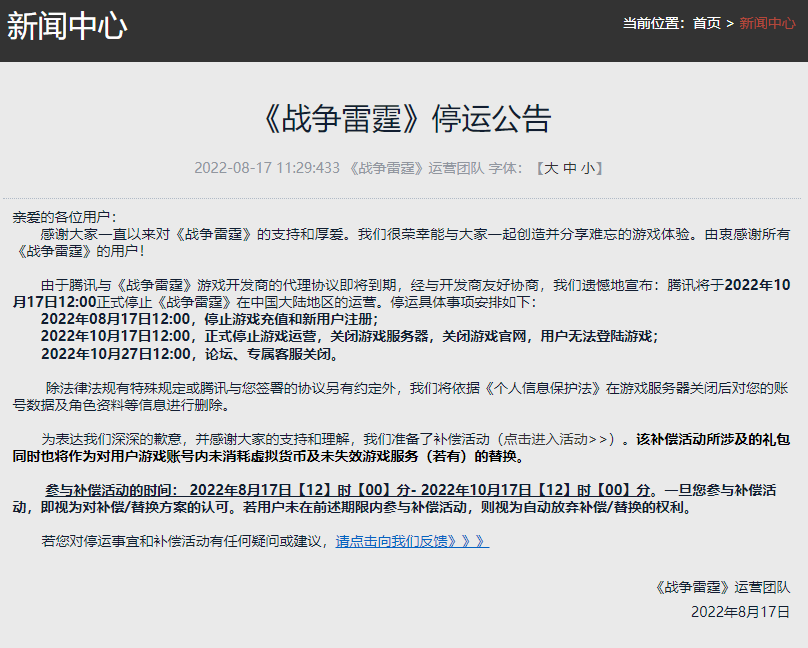Click the author 《战争雷霆》运营团队 beside the timestamp
The width and height of the screenshot is (808, 648).
(x=415, y=168)
